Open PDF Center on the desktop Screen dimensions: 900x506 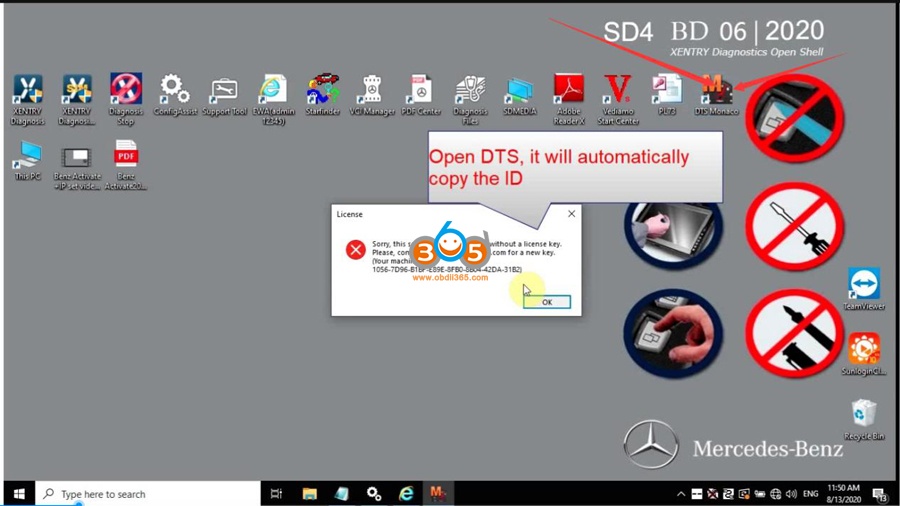421,95
